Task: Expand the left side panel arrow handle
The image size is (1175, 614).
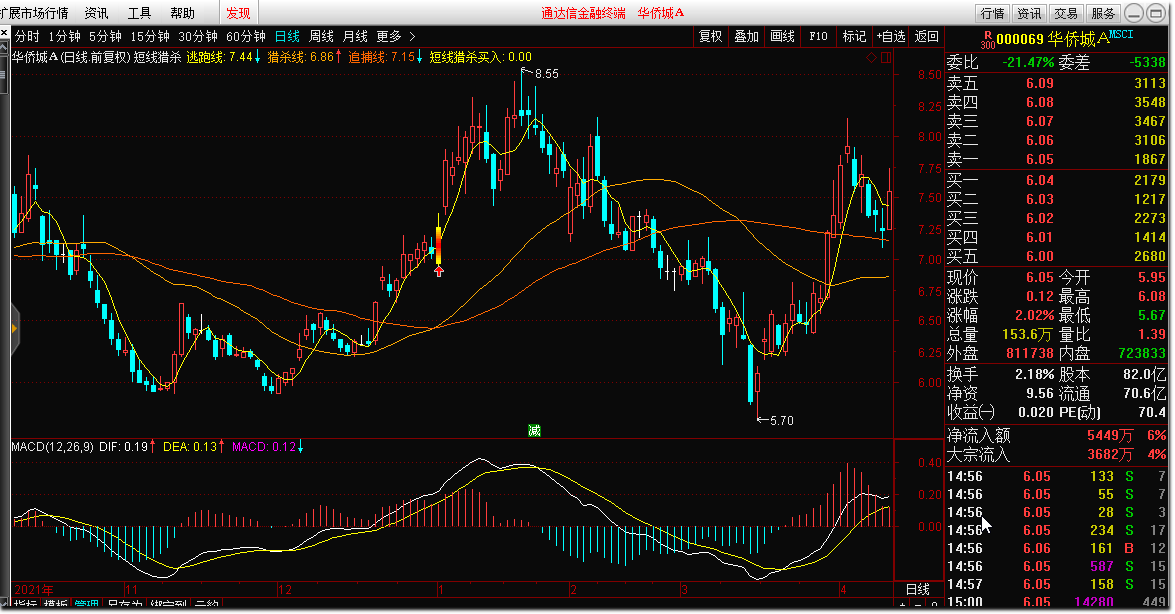Action: pyautogui.click(x=13, y=328)
